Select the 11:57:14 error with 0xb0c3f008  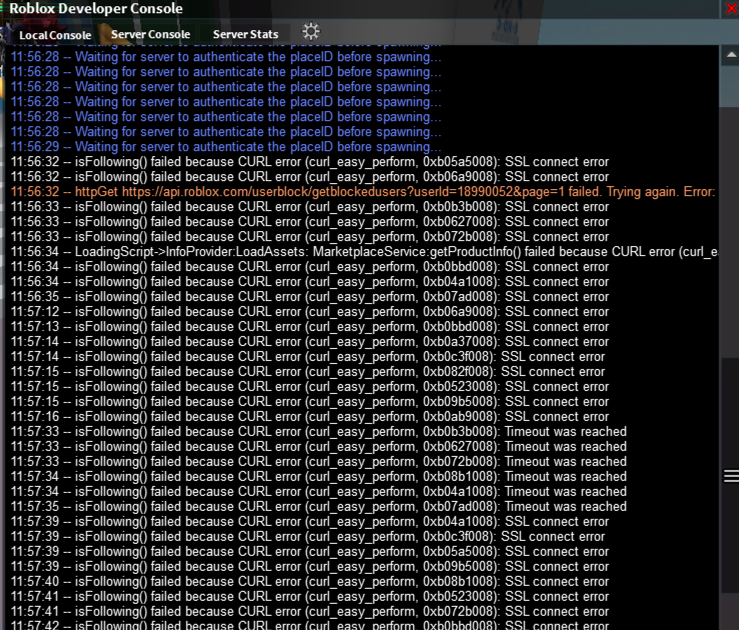pyautogui.click(x=308, y=357)
